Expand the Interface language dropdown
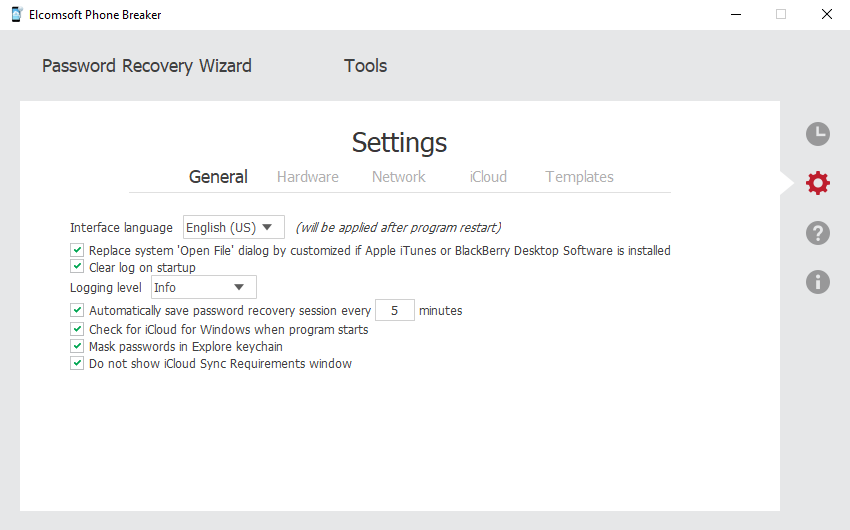 coord(234,227)
